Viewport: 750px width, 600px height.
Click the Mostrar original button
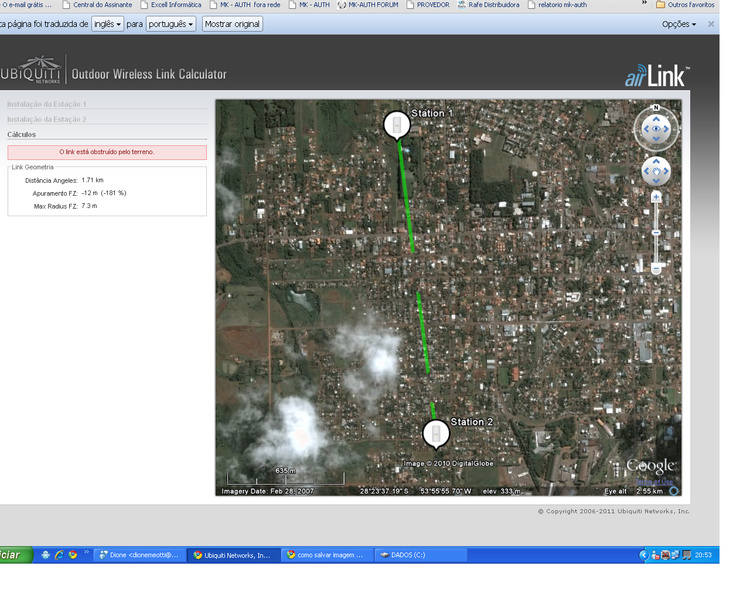tap(232, 24)
